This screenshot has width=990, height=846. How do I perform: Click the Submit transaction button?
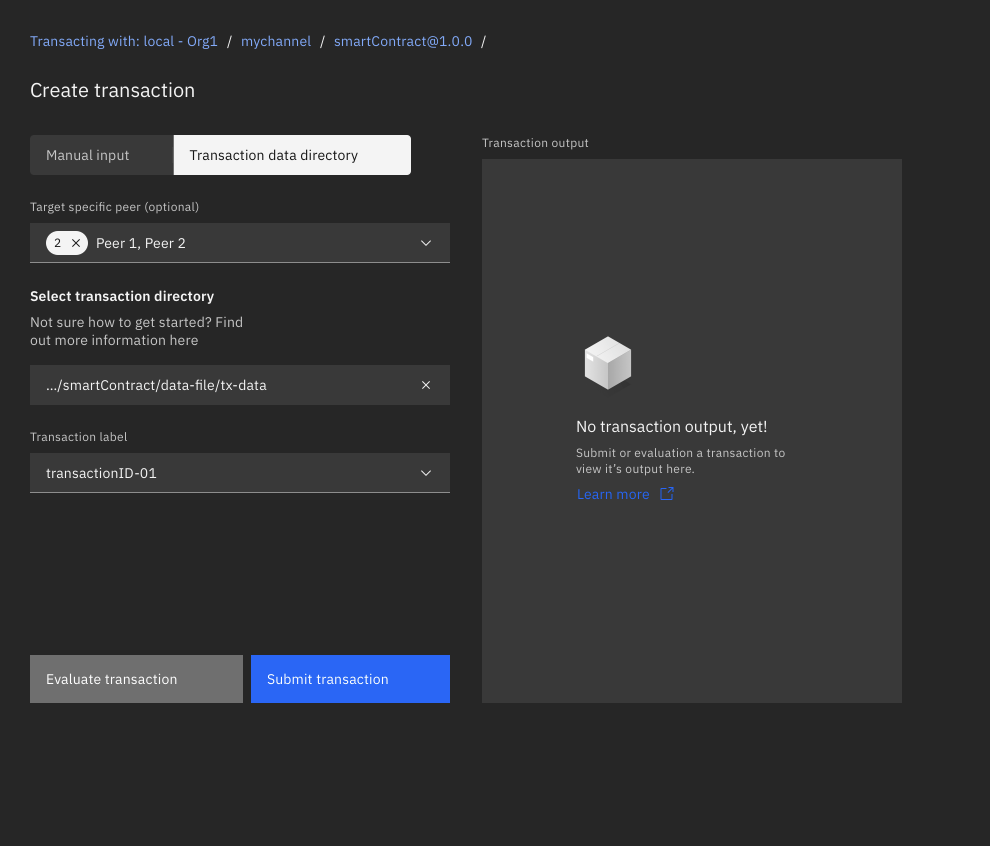[350, 678]
